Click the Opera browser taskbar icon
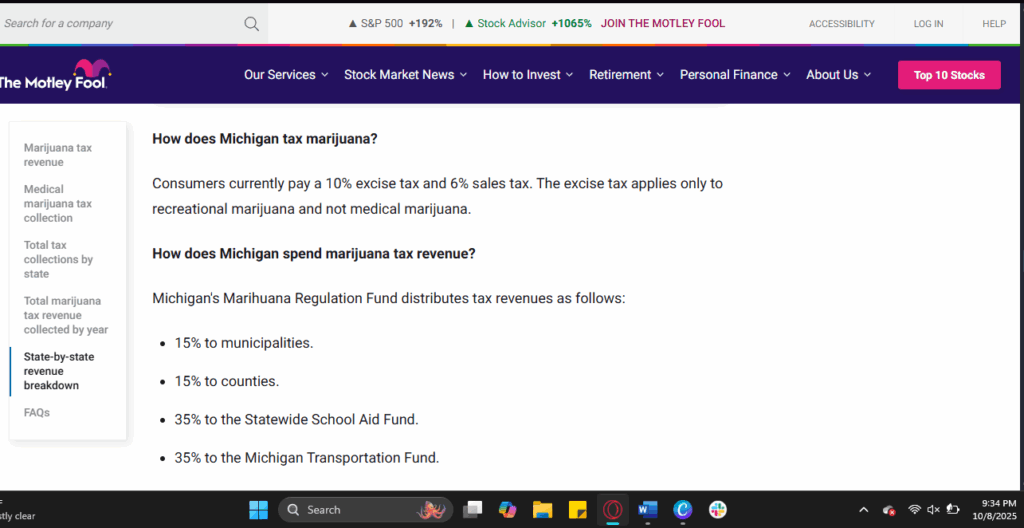Image resolution: width=1024 pixels, height=528 pixels. pos(613,510)
